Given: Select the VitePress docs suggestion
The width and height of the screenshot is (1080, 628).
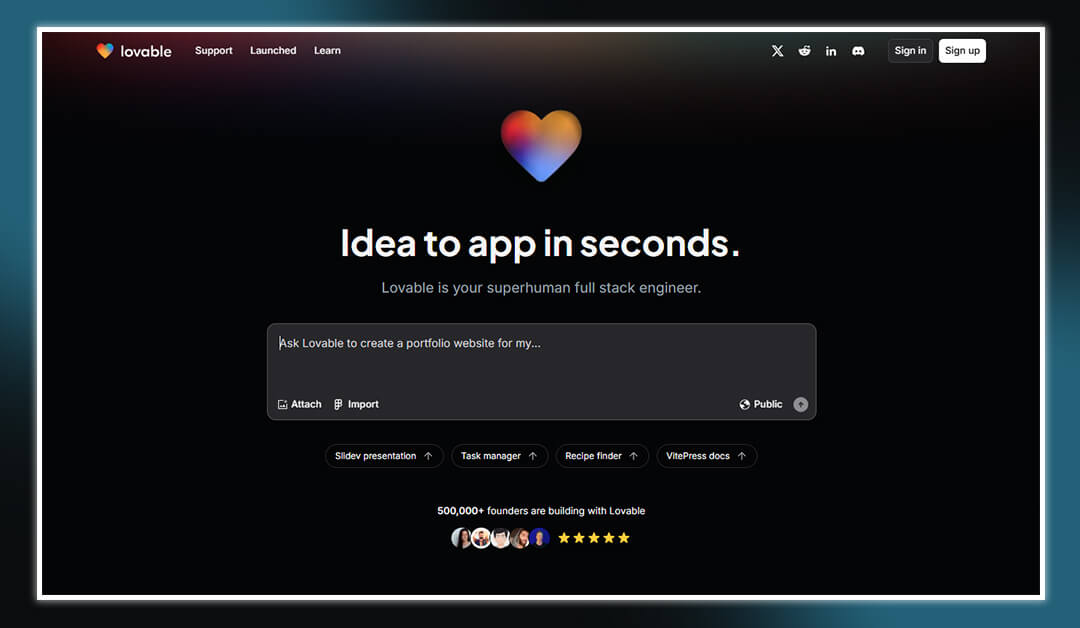Looking at the screenshot, I should tap(706, 456).
